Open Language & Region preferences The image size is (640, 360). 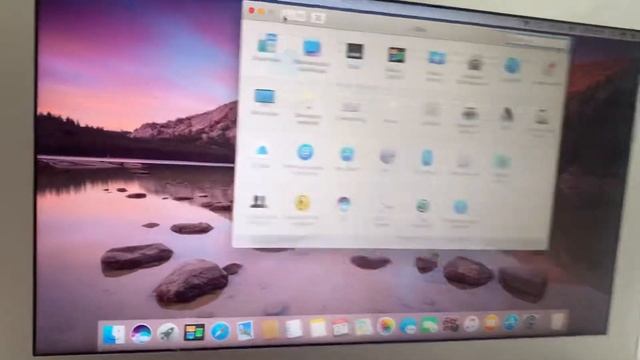436,58
